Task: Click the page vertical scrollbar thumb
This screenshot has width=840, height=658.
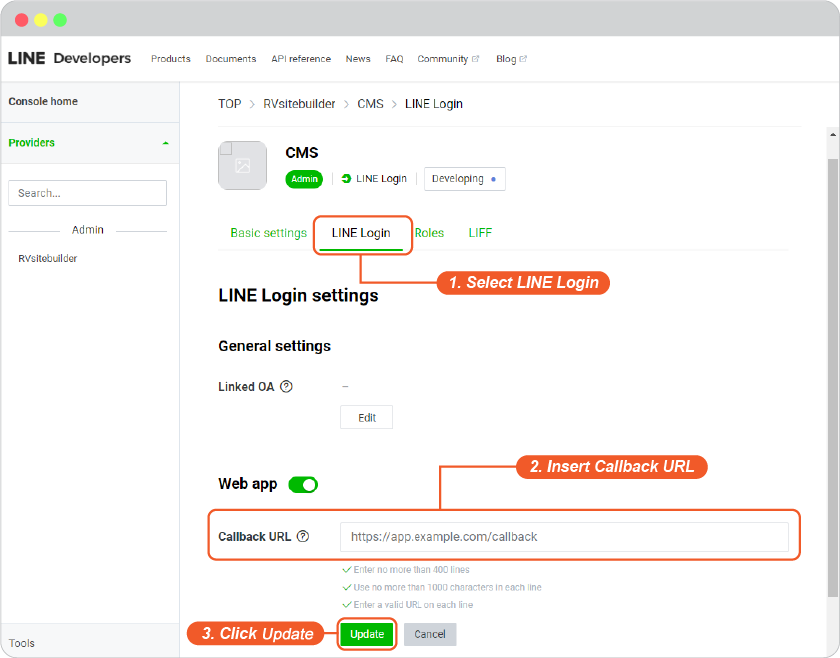Action: pyautogui.click(x=832, y=378)
